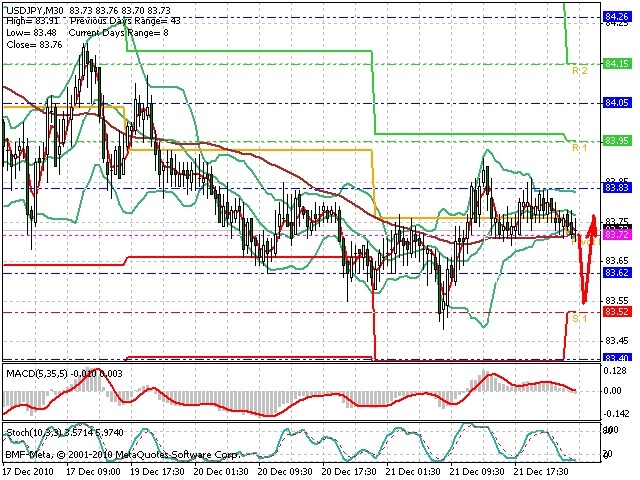The image size is (640, 480).
Task: Click the blue 83.62 price label
Action: (x=617, y=272)
